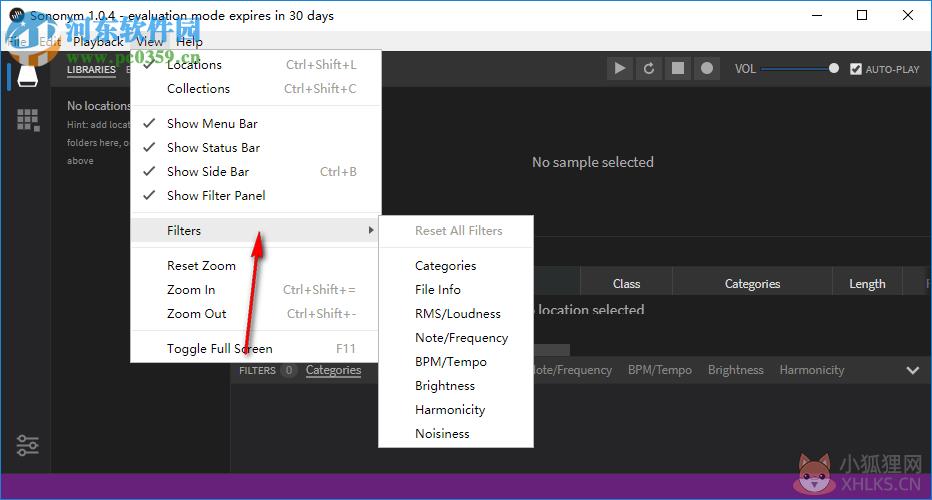The image size is (932, 500).
Task: Maximize the Sononym window
Action: (862, 15)
